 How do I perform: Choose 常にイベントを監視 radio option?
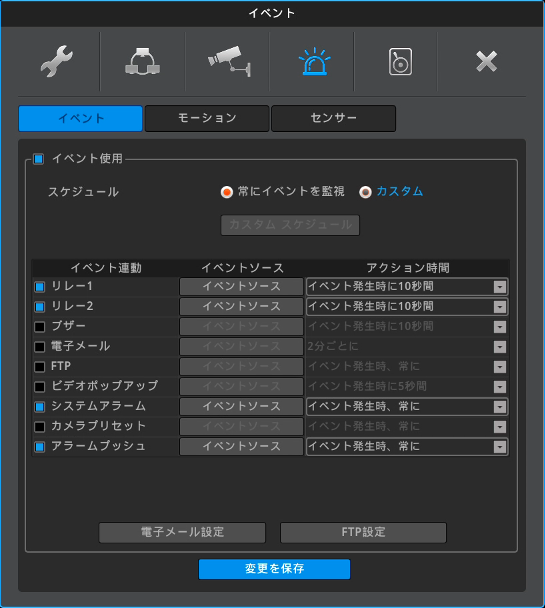[227, 192]
